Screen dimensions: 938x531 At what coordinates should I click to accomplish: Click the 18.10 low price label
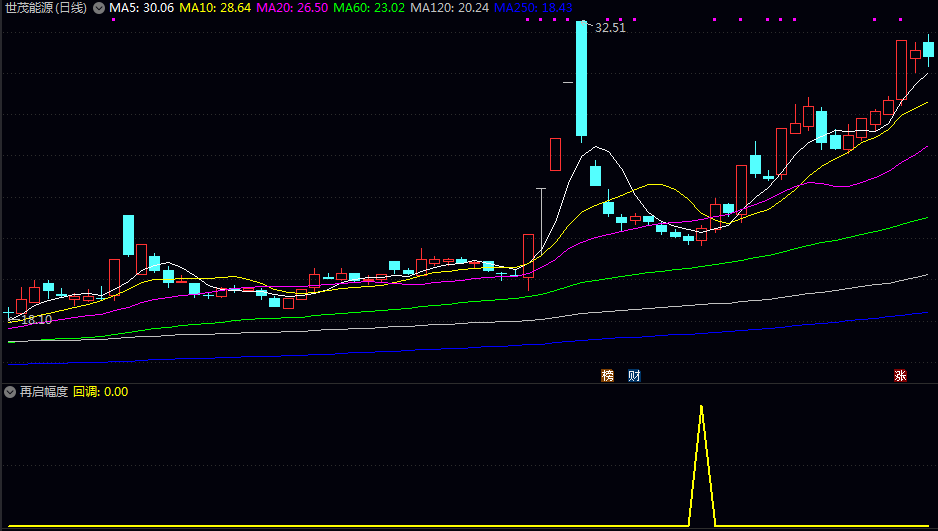(x=36, y=320)
